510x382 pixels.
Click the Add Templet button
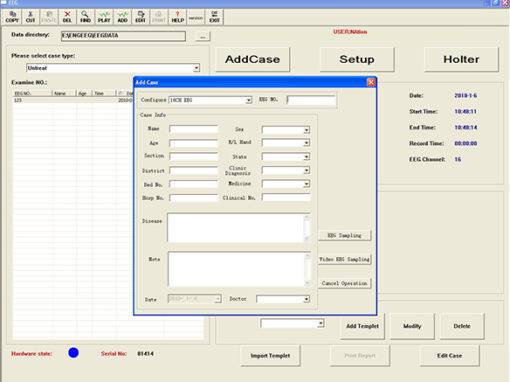tap(362, 326)
